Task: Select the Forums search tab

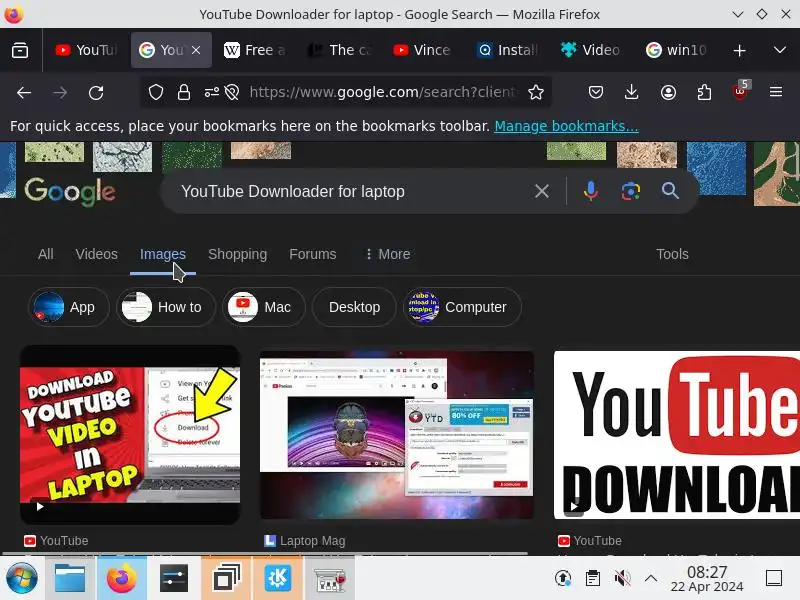Action: tap(313, 254)
